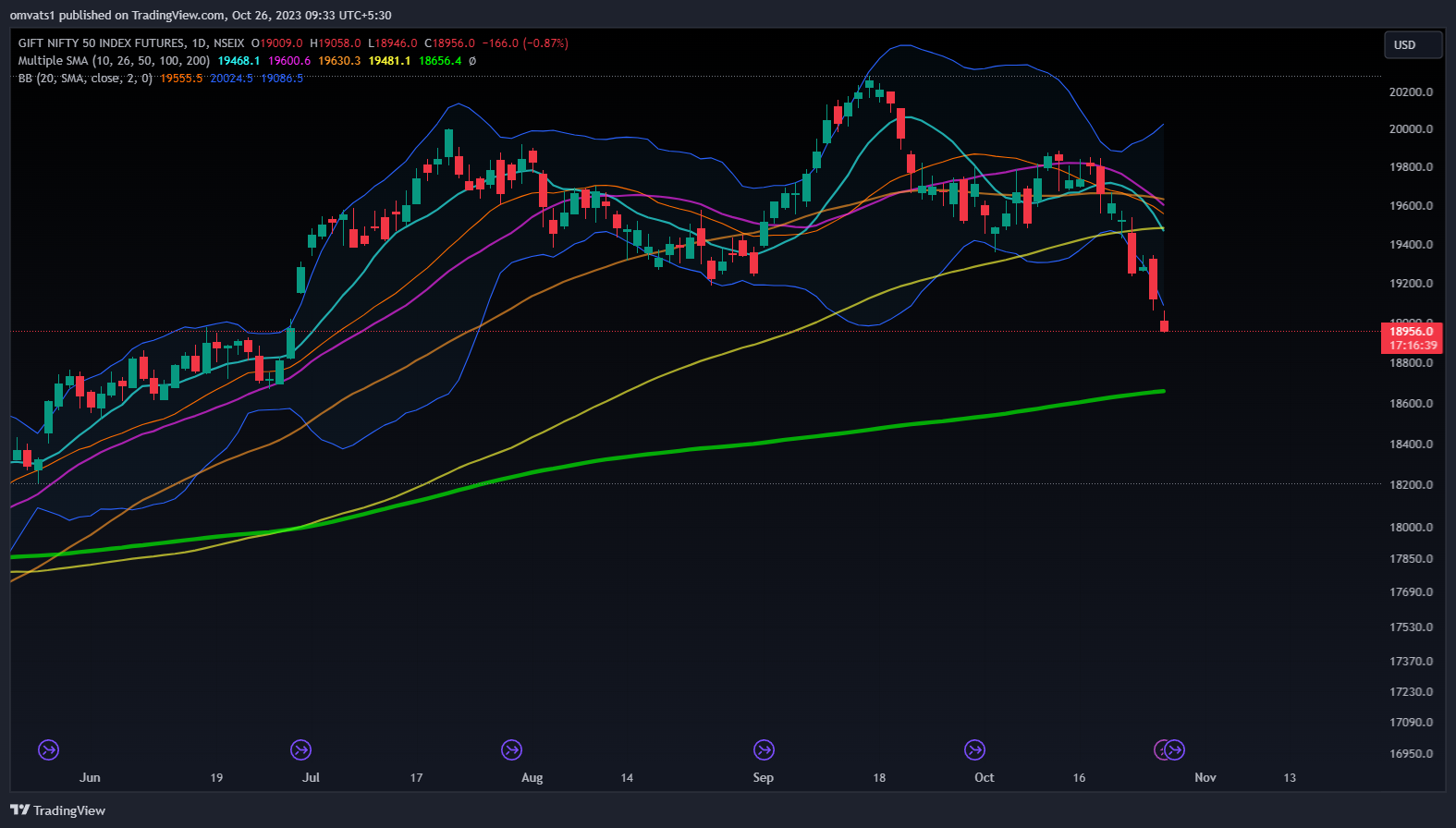
Task: Click the close value C18956.0 in legend
Action: [450, 43]
